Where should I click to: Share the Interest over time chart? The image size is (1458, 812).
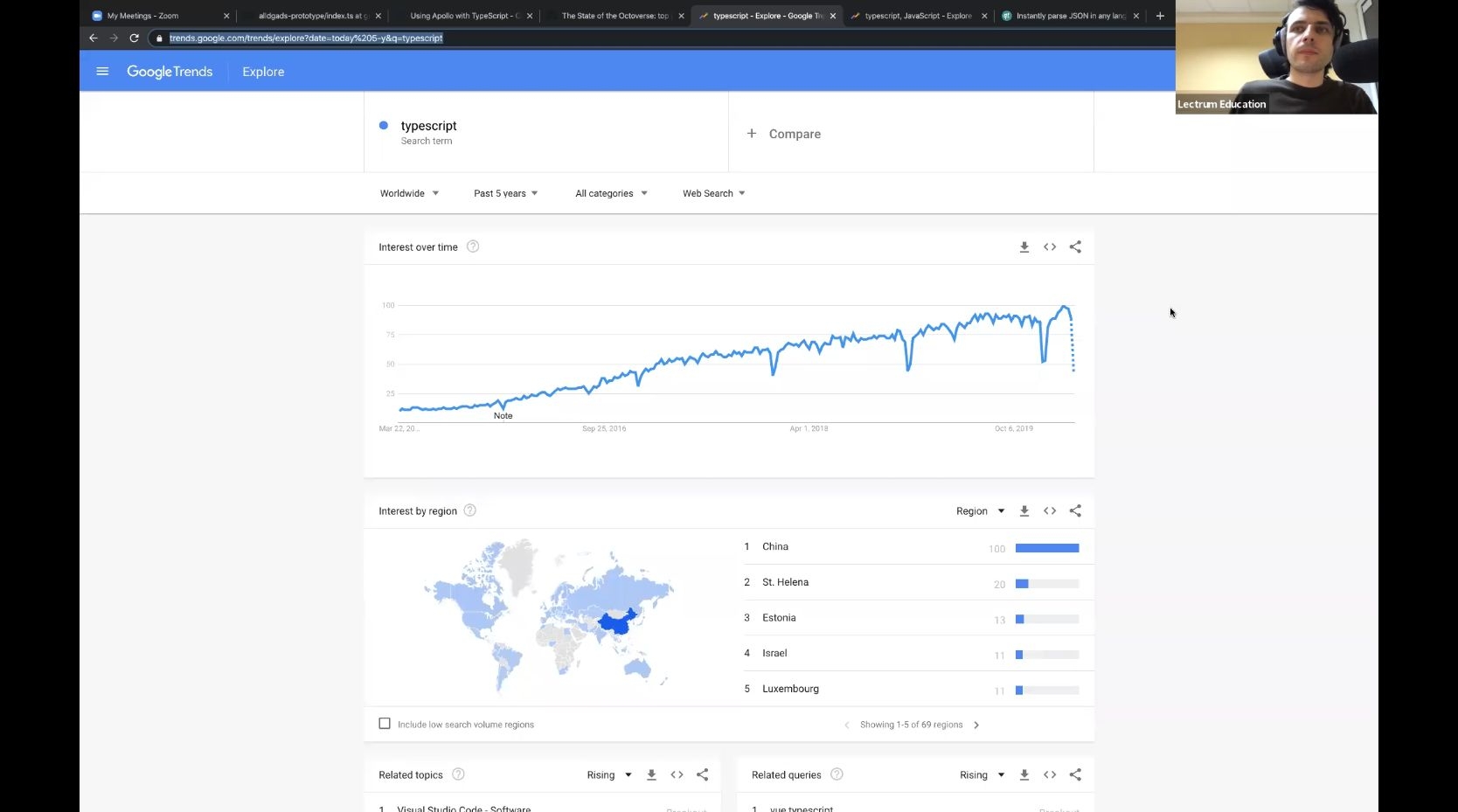pyautogui.click(x=1075, y=247)
